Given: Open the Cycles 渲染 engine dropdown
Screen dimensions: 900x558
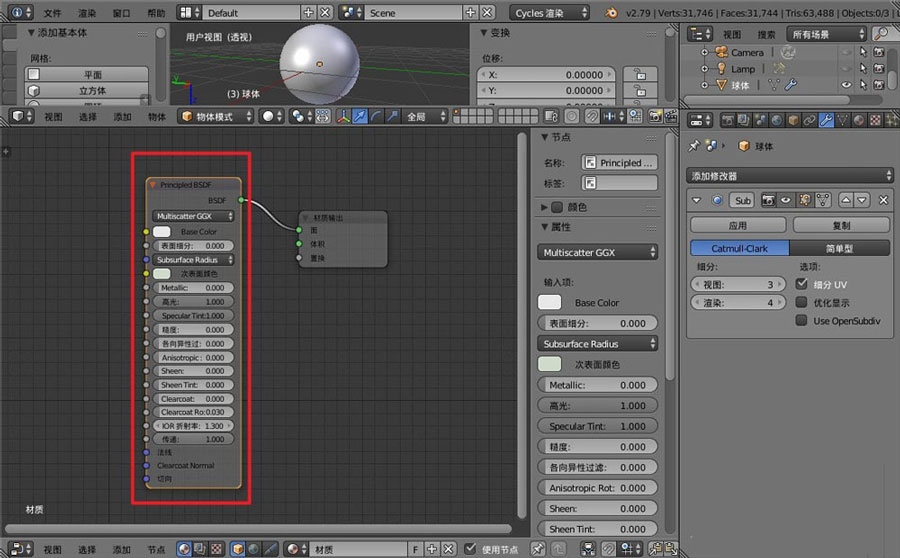Looking at the screenshot, I should pos(549,12).
